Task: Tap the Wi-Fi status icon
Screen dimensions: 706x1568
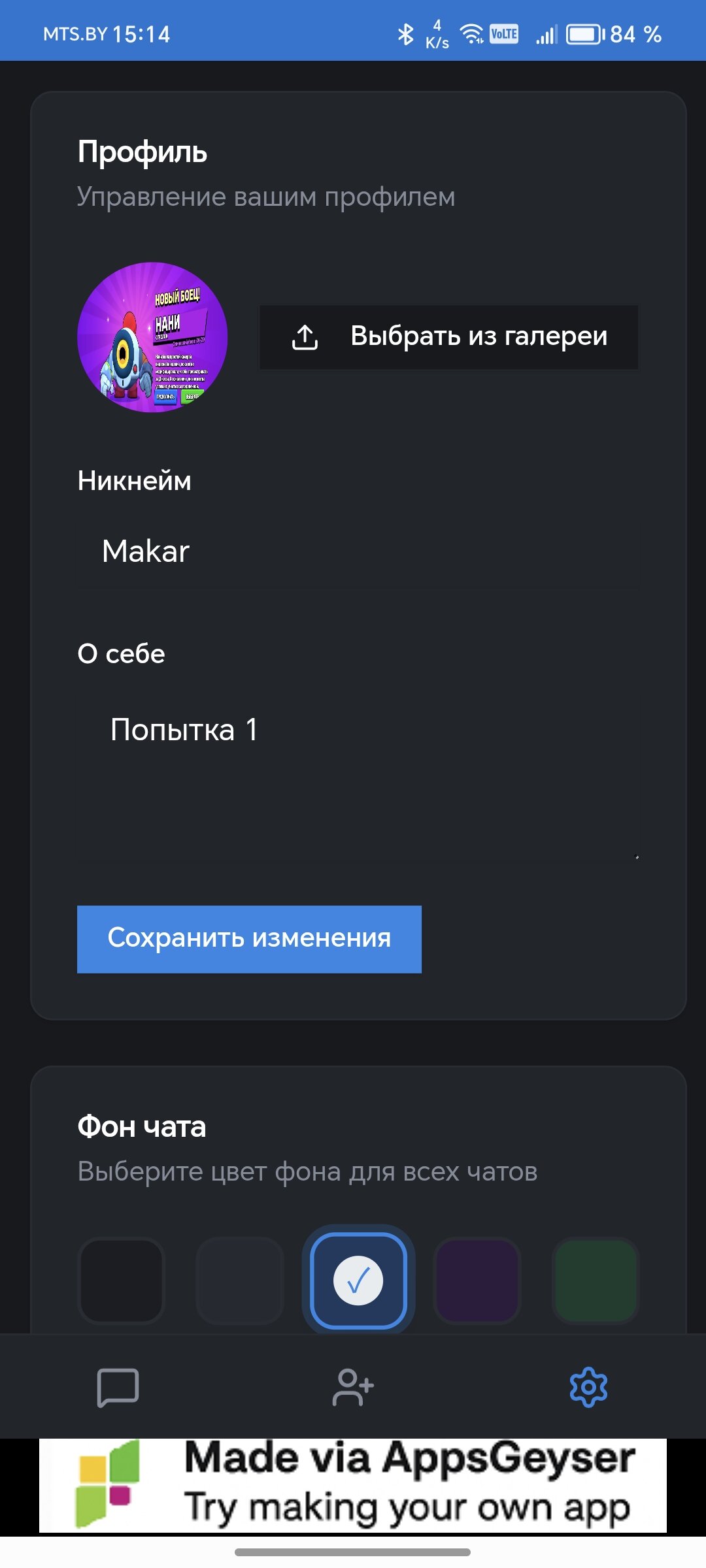Action: pyautogui.click(x=471, y=34)
